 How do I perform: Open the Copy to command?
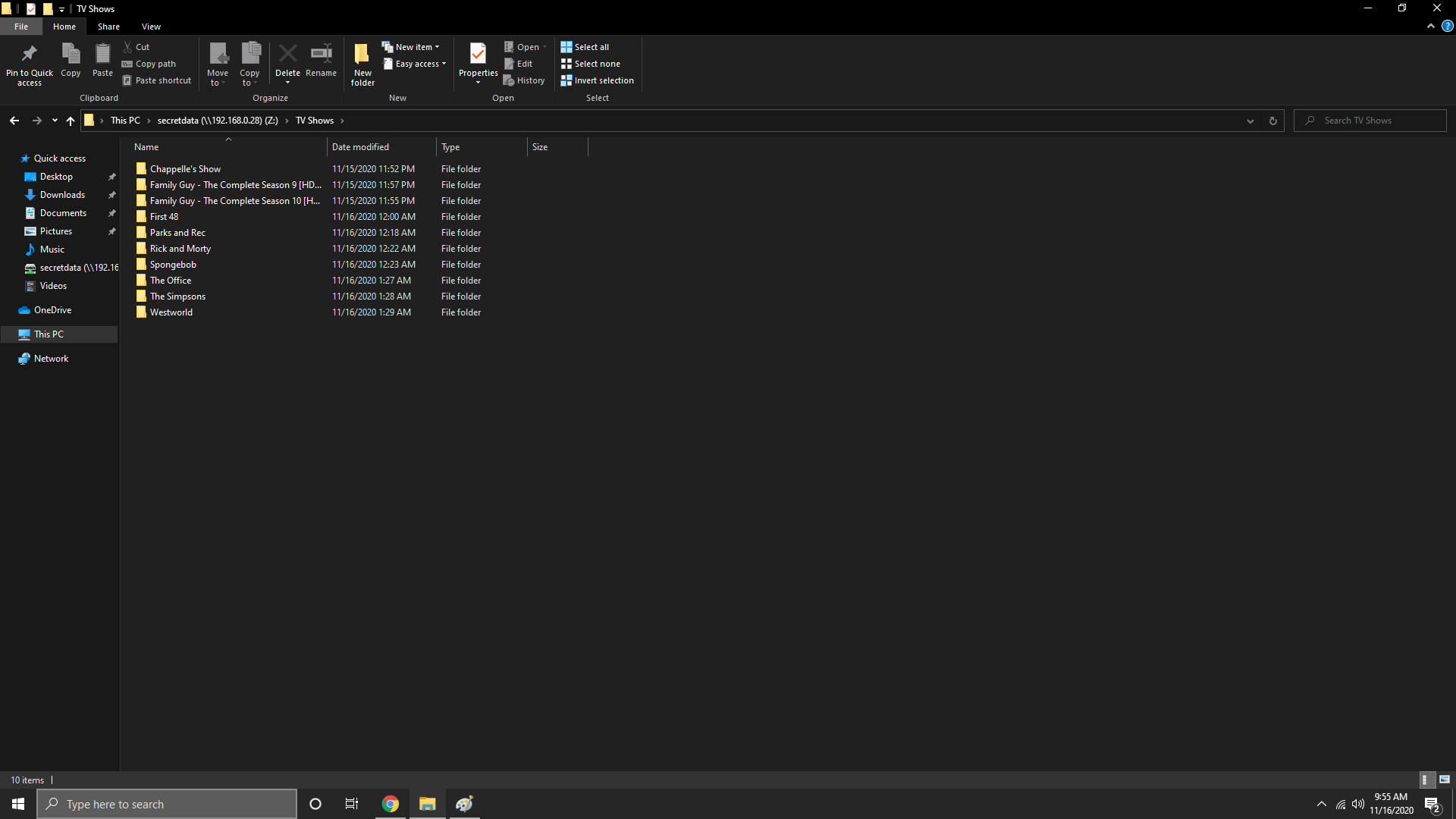pyautogui.click(x=249, y=64)
